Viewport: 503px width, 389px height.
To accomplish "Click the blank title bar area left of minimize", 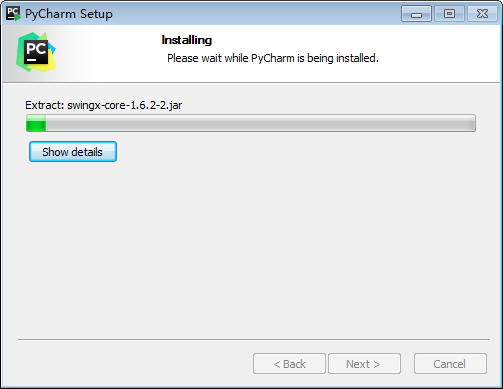I will [257, 14].
